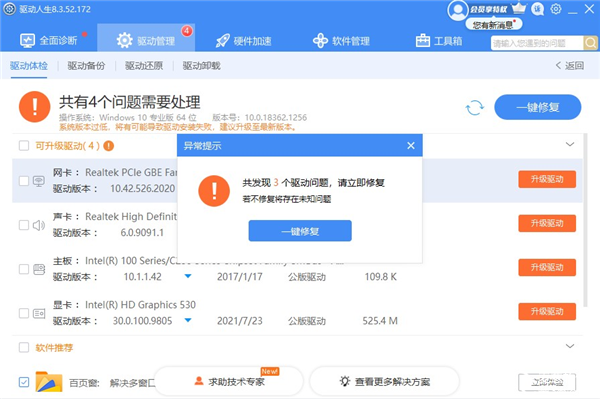
Task: Click the graphics card device icon
Action: pos(39,314)
